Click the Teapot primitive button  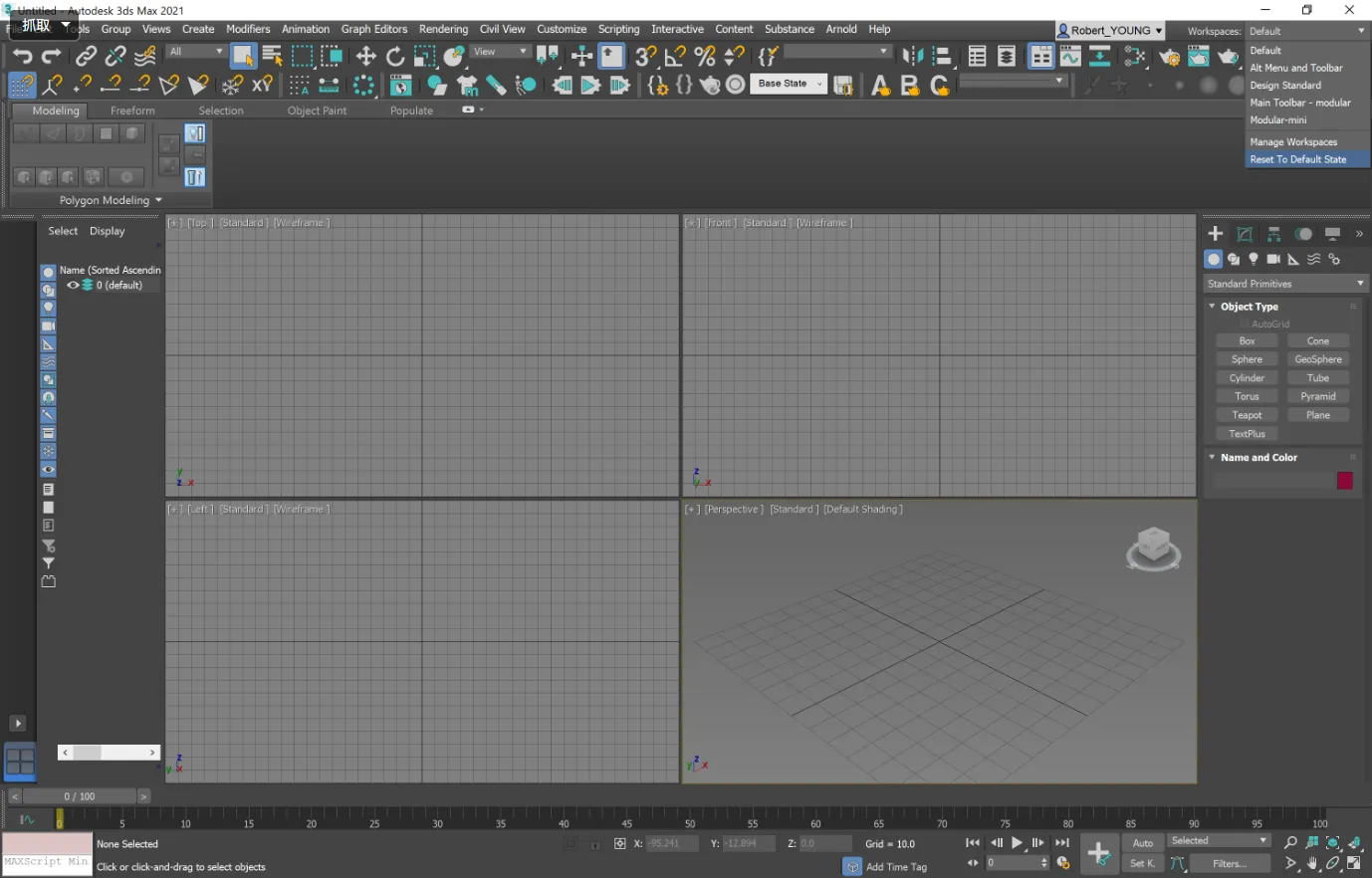click(1247, 415)
